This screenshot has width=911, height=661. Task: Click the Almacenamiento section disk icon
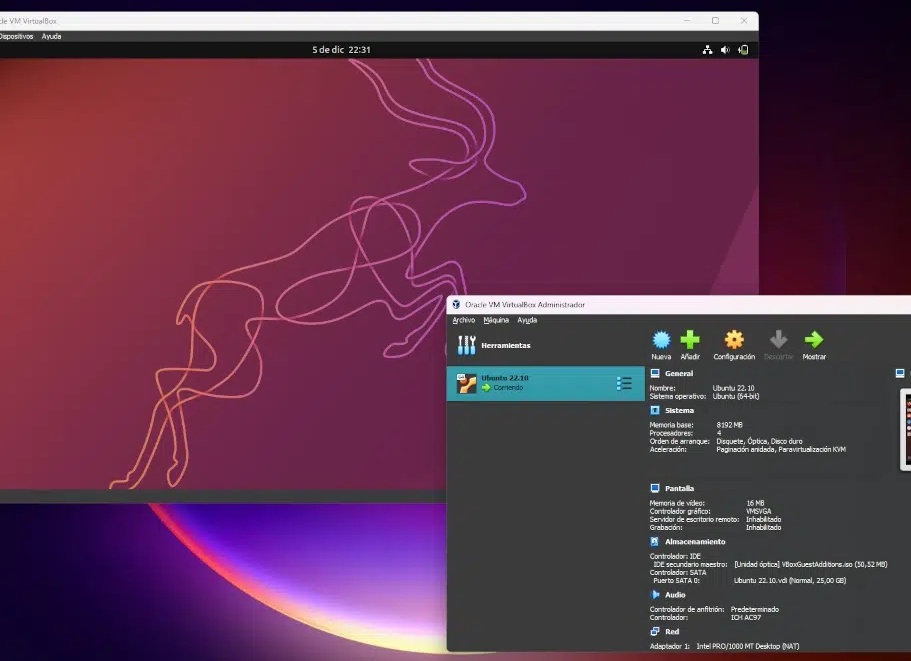[655, 541]
